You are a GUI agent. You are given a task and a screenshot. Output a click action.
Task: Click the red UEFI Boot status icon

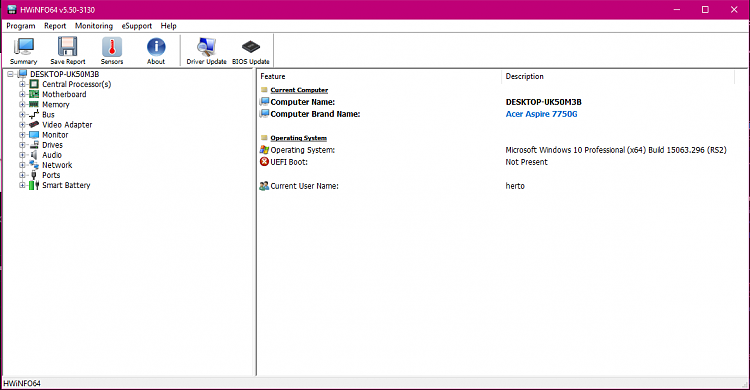pos(264,162)
